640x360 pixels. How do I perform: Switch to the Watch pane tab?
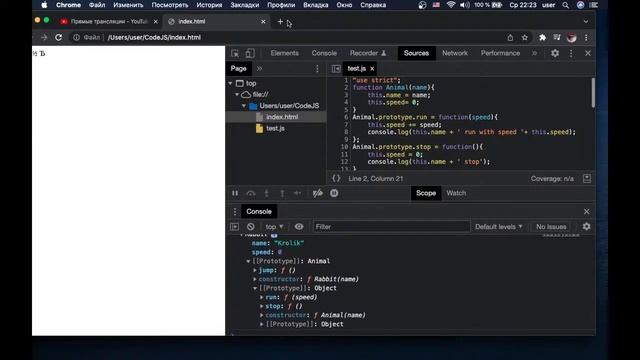456,193
